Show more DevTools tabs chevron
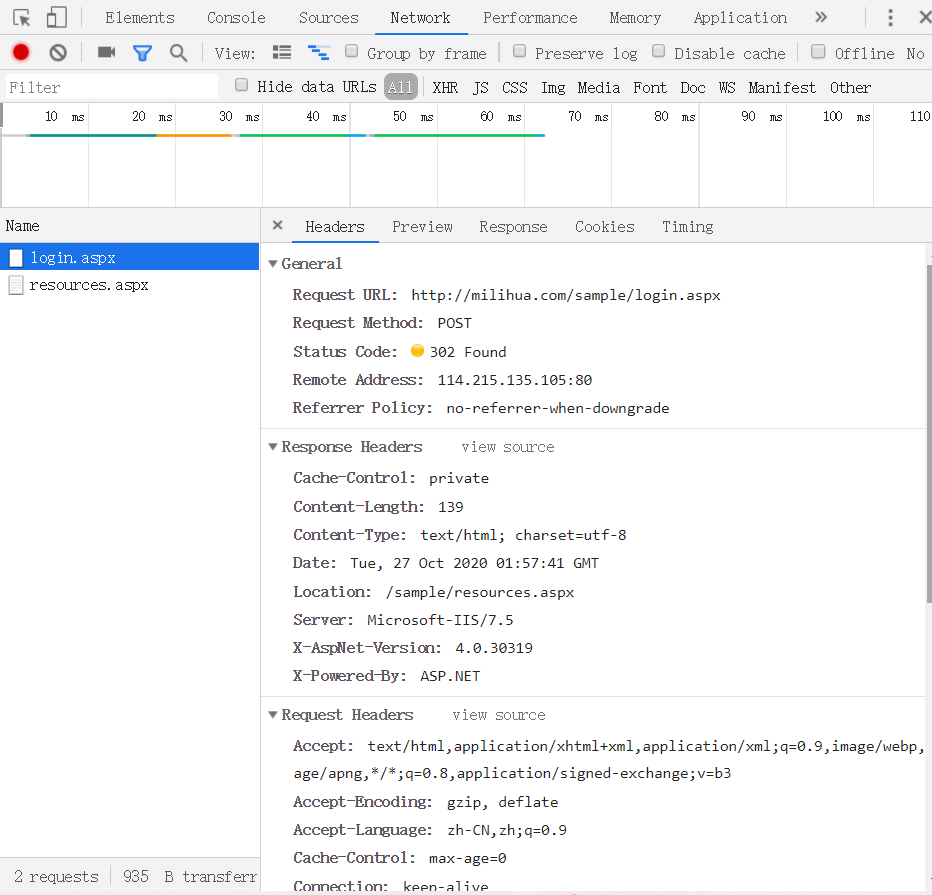The image size is (932, 895). (x=821, y=17)
